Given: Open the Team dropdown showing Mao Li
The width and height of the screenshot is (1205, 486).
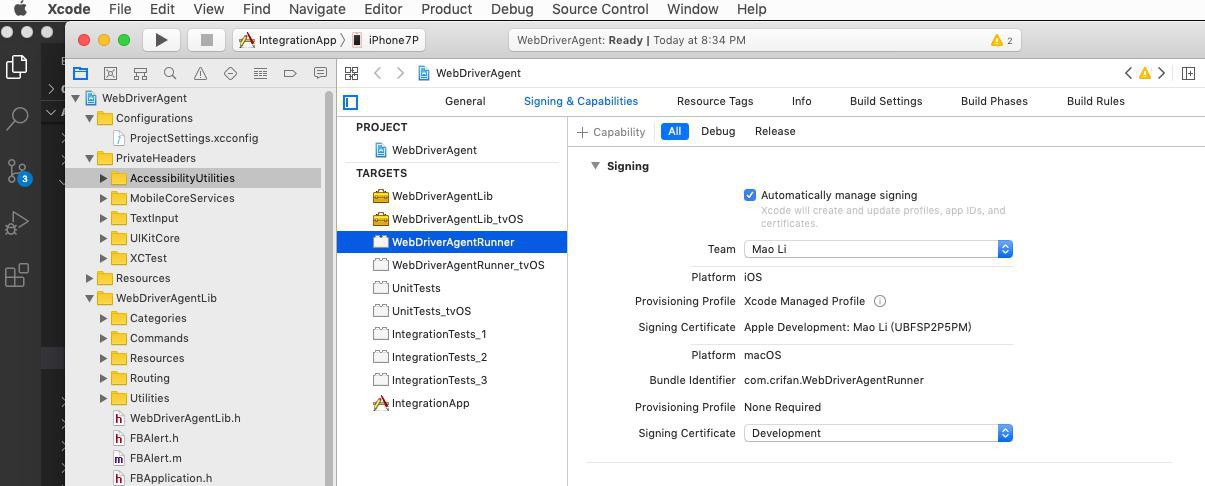Looking at the screenshot, I should [x=878, y=249].
